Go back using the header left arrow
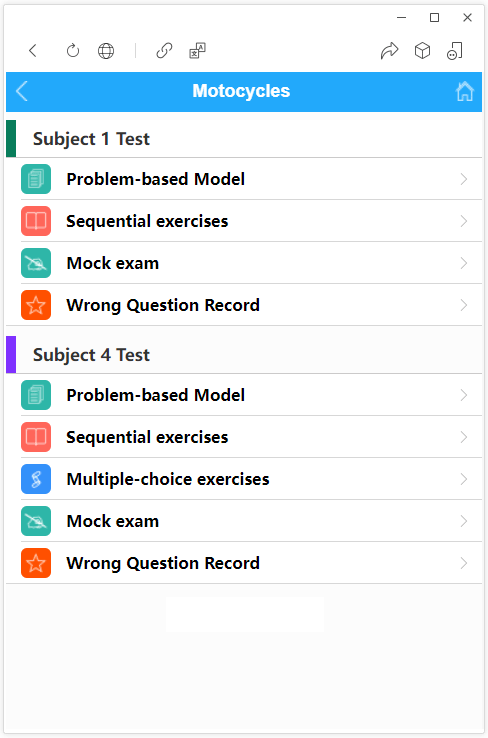Viewport: 488px width, 738px height. [x=22, y=91]
